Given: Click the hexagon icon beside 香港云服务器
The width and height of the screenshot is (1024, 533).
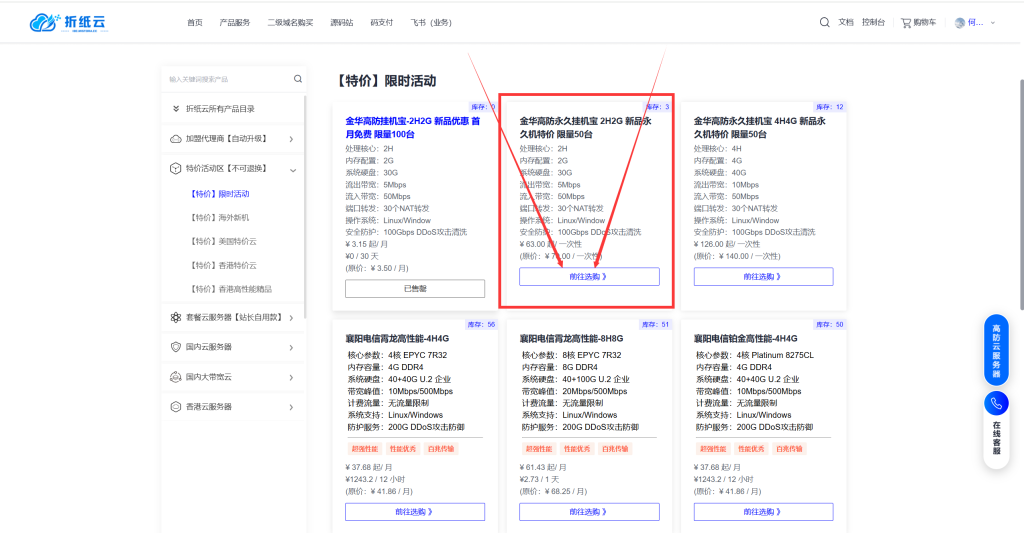Looking at the screenshot, I should click(x=176, y=406).
